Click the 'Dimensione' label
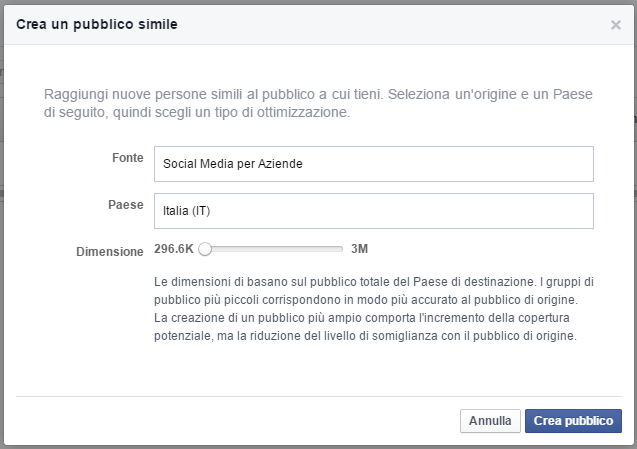The width and height of the screenshot is (637, 449). (110, 252)
